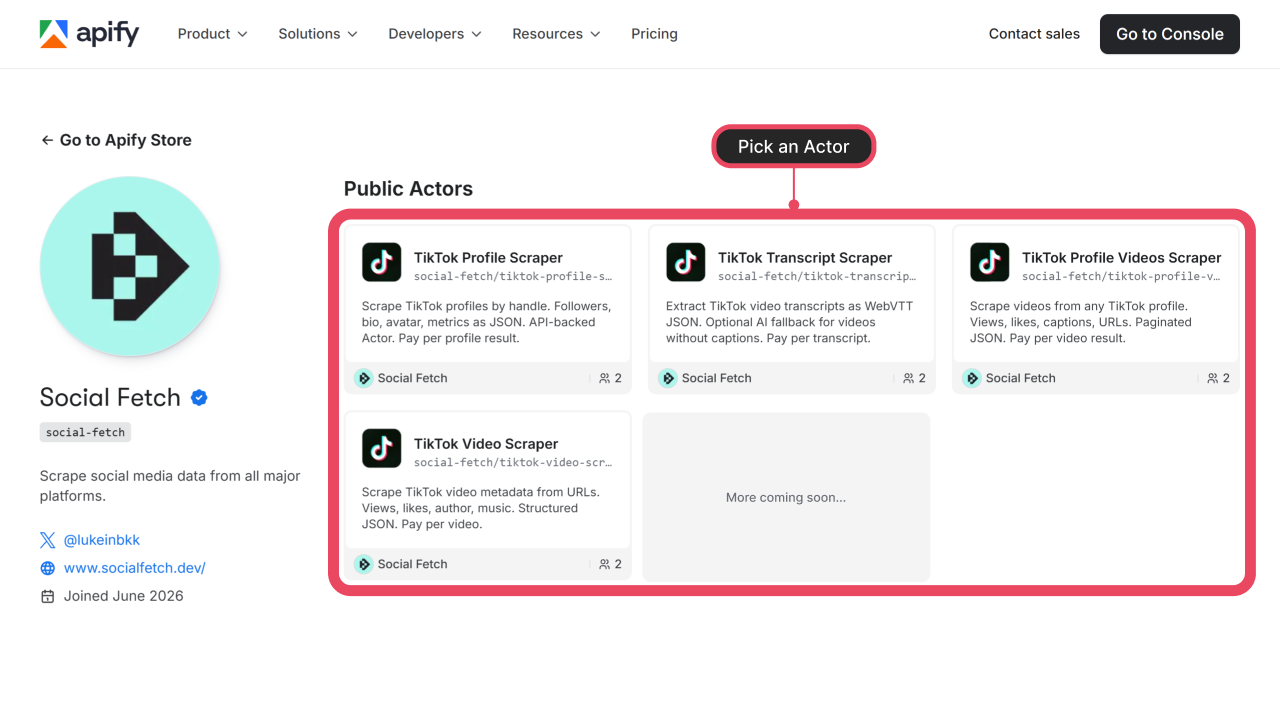Open TikTok Profile Scraper title
This screenshot has height=720, width=1280.
(488, 258)
